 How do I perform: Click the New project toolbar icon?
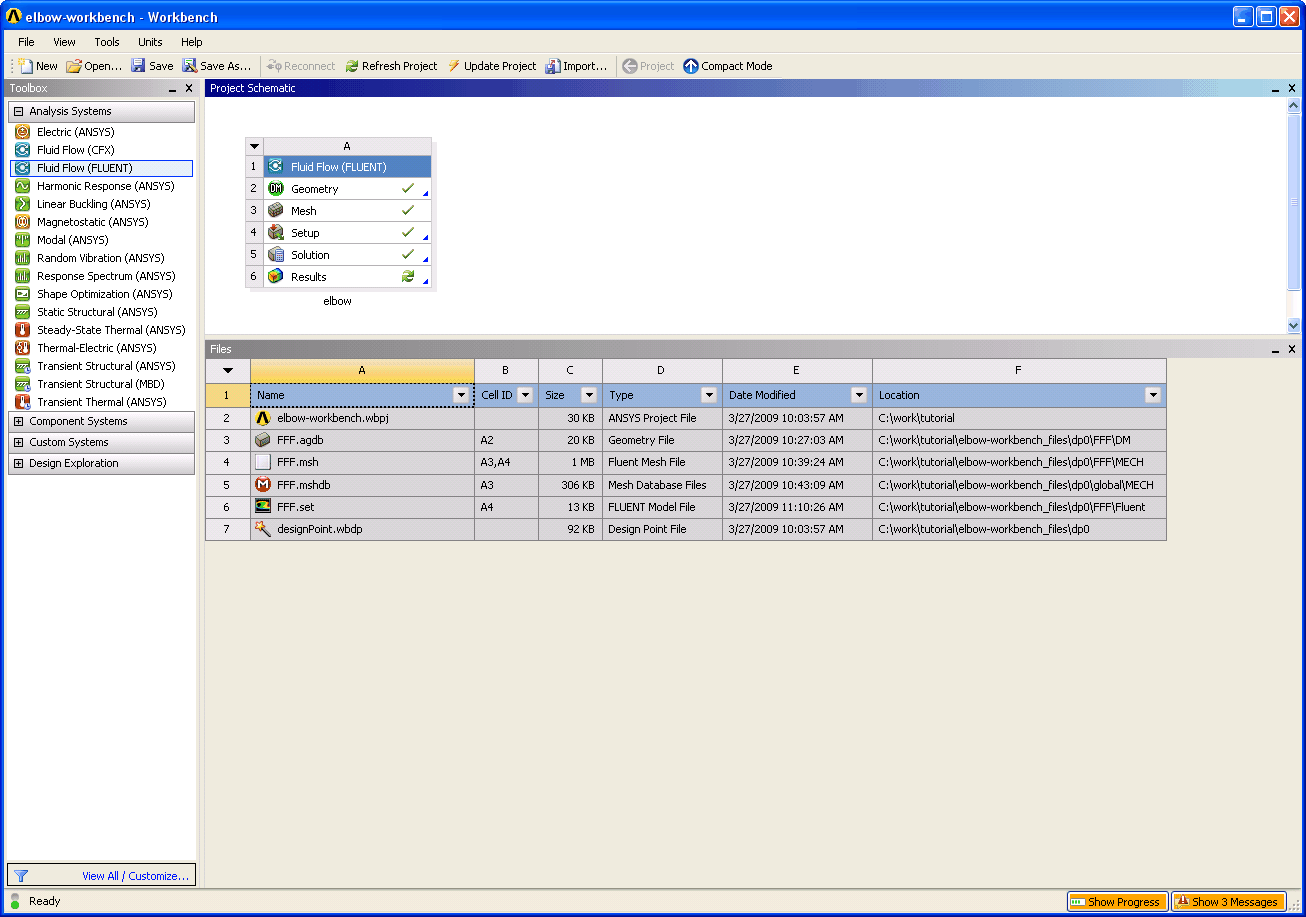click(26, 66)
